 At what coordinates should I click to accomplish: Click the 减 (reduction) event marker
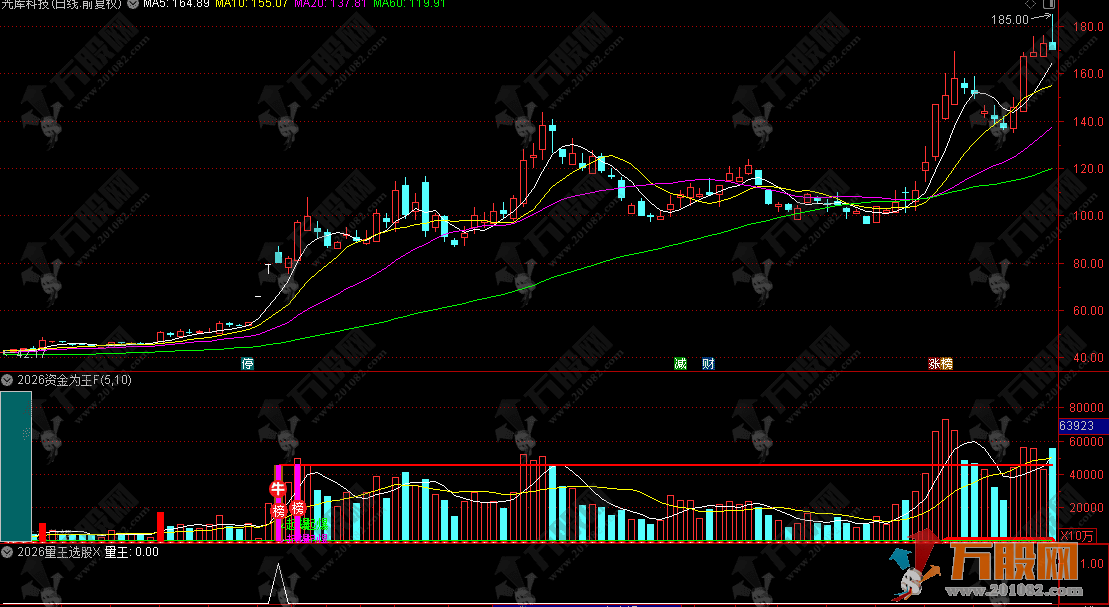(681, 364)
